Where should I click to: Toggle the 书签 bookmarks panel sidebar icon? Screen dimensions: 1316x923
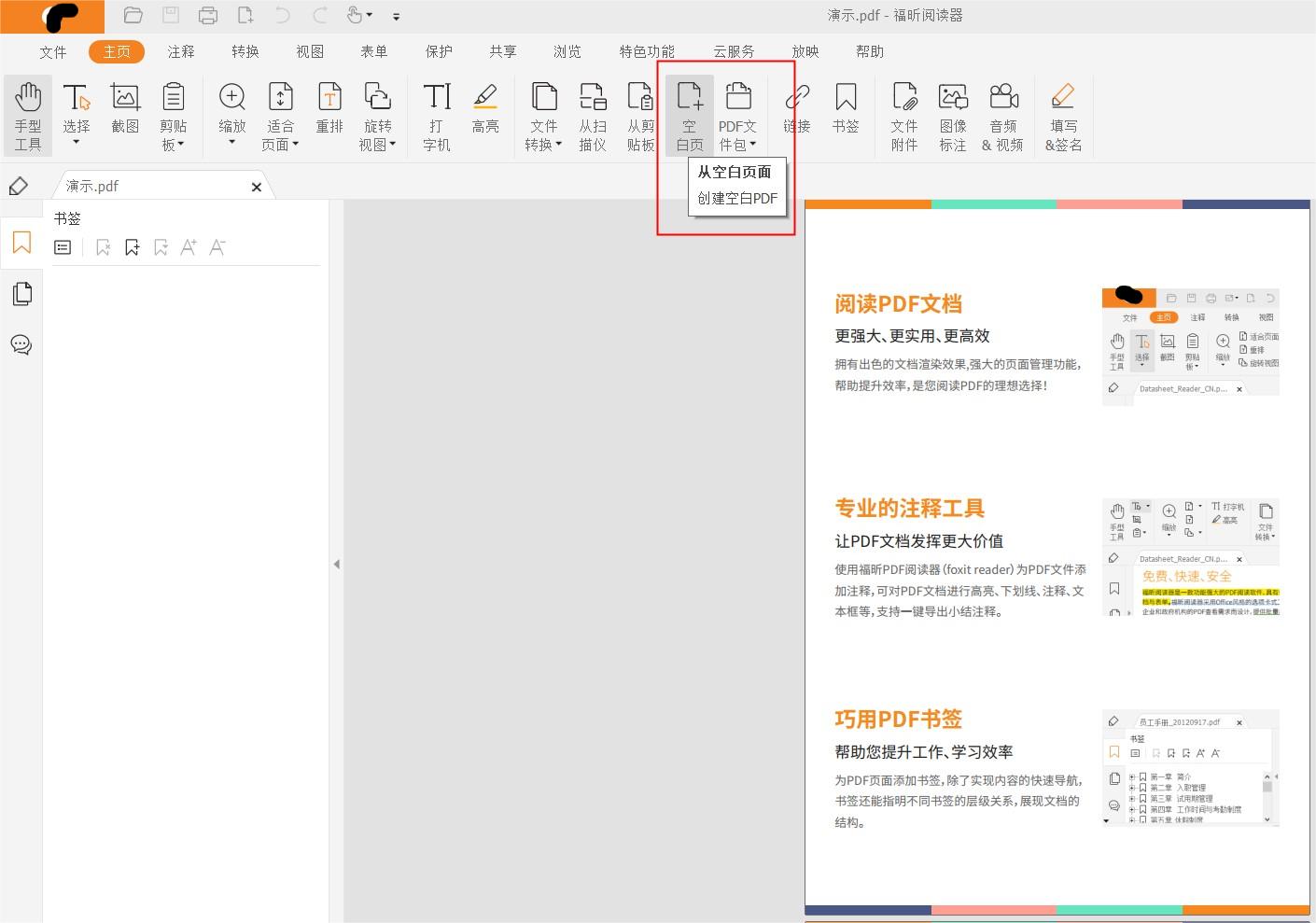[21, 243]
